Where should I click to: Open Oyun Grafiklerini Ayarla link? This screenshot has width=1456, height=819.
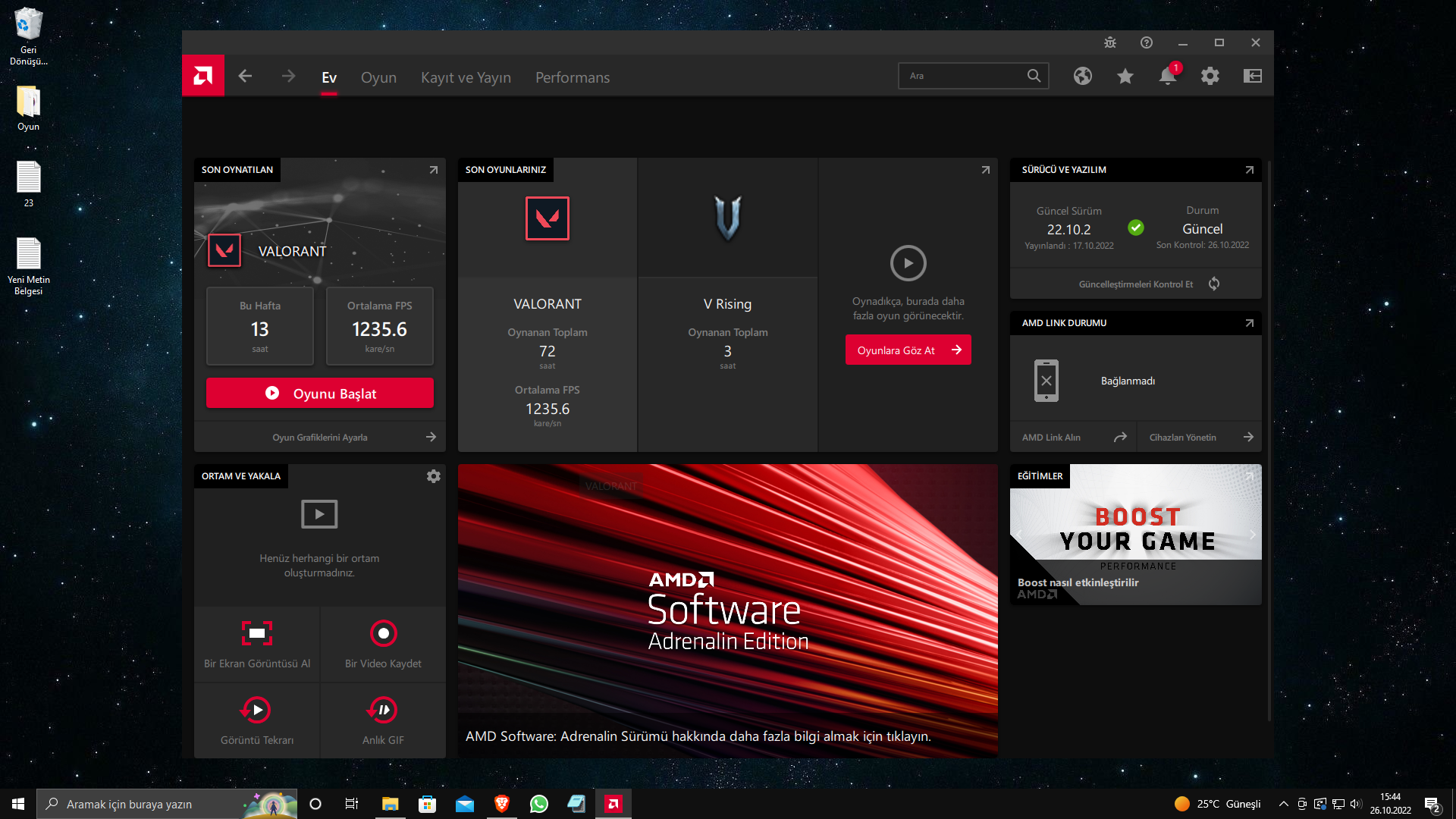[320, 438]
